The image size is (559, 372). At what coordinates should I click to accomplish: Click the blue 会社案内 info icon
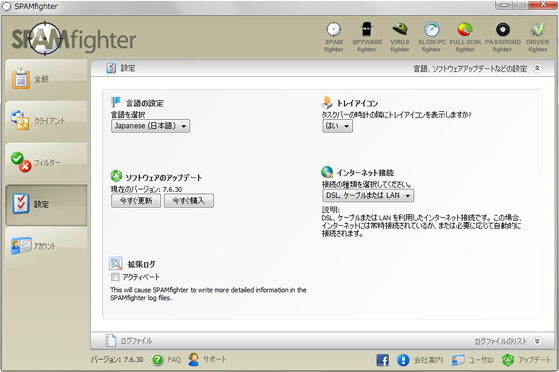point(403,360)
